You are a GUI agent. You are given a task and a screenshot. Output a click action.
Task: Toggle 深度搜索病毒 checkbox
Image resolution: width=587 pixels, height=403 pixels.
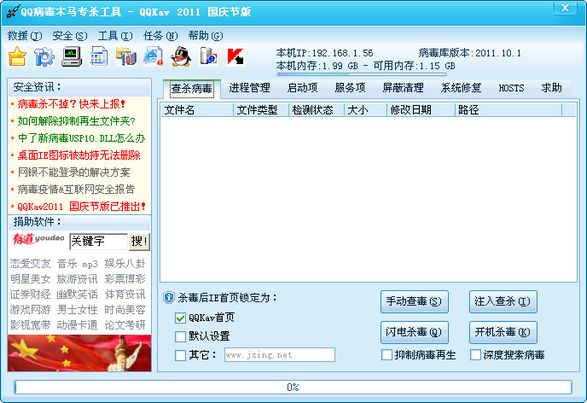(475, 355)
